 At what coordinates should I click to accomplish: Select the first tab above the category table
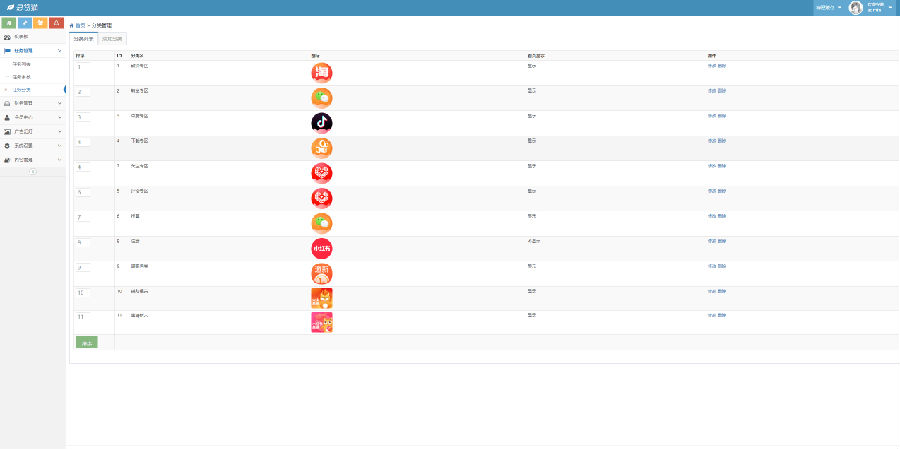coord(83,39)
